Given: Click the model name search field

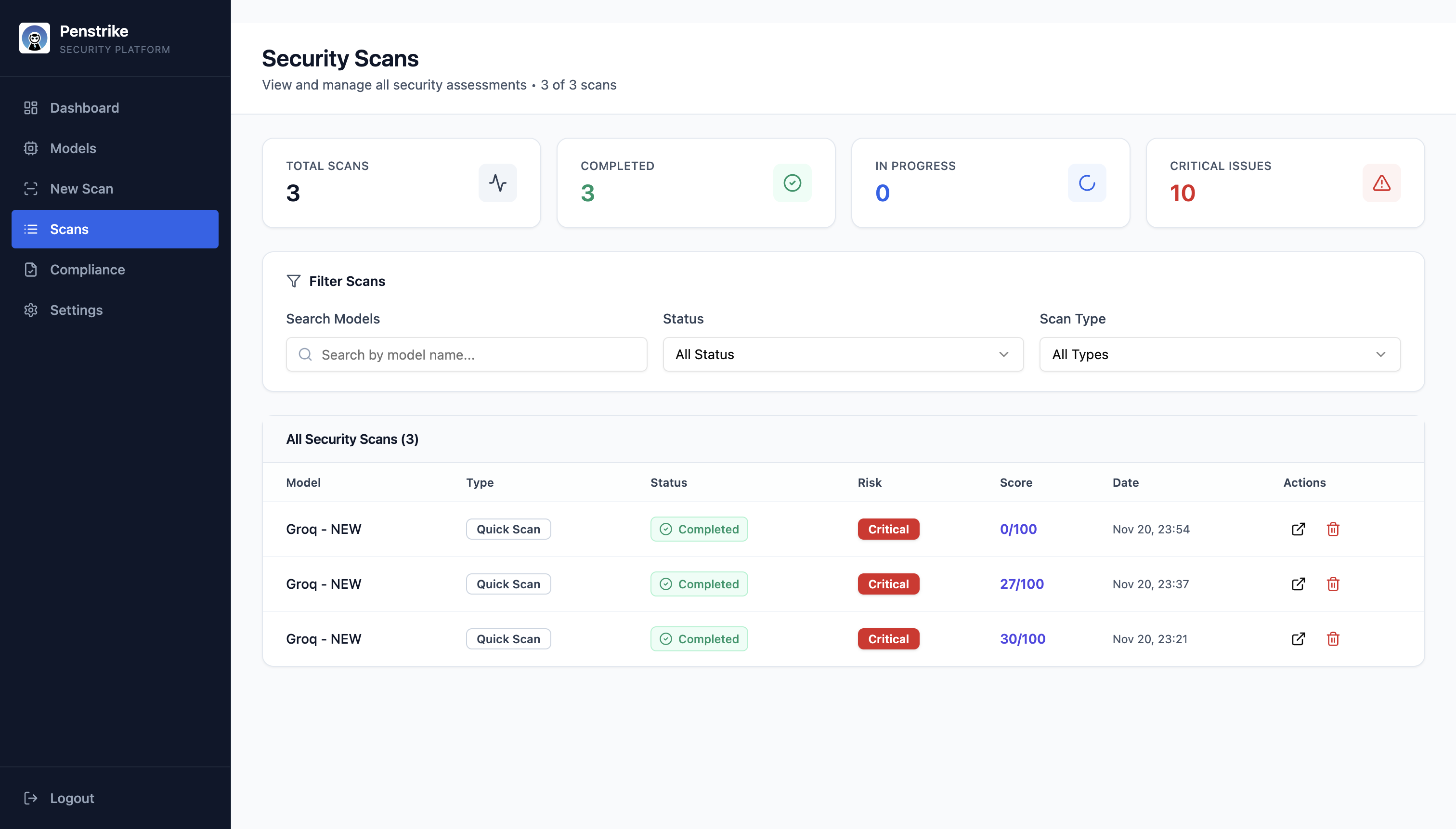Looking at the screenshot, I should 466,354.
